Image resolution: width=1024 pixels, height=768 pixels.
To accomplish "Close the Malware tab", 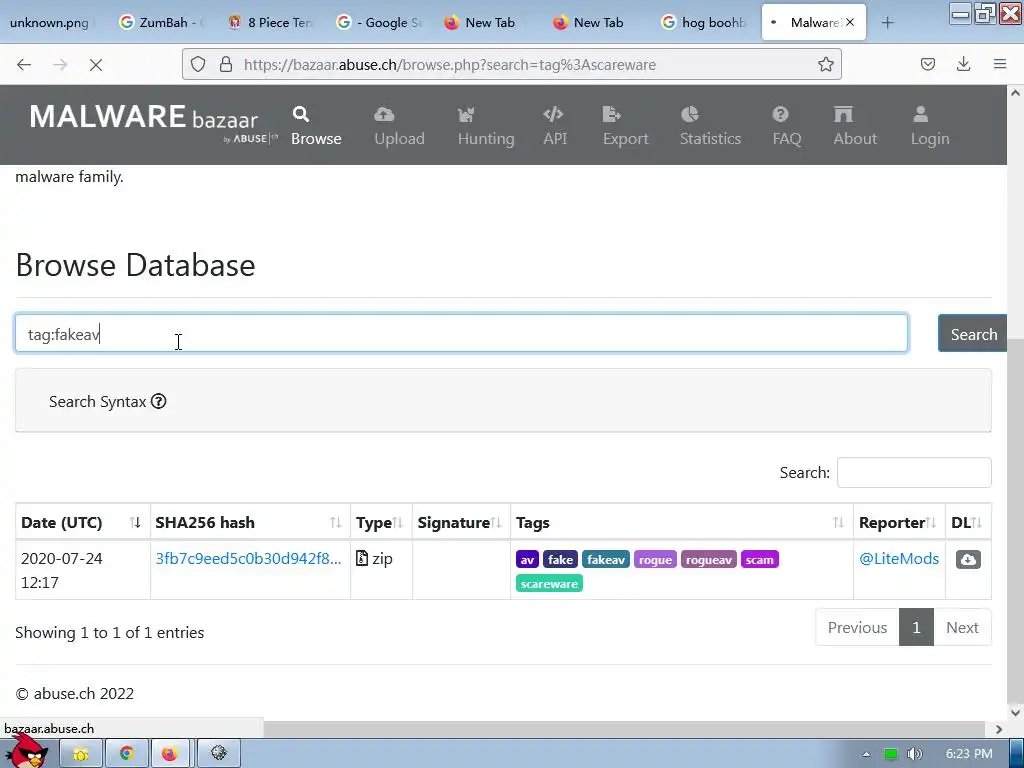I will coord(850,22).
